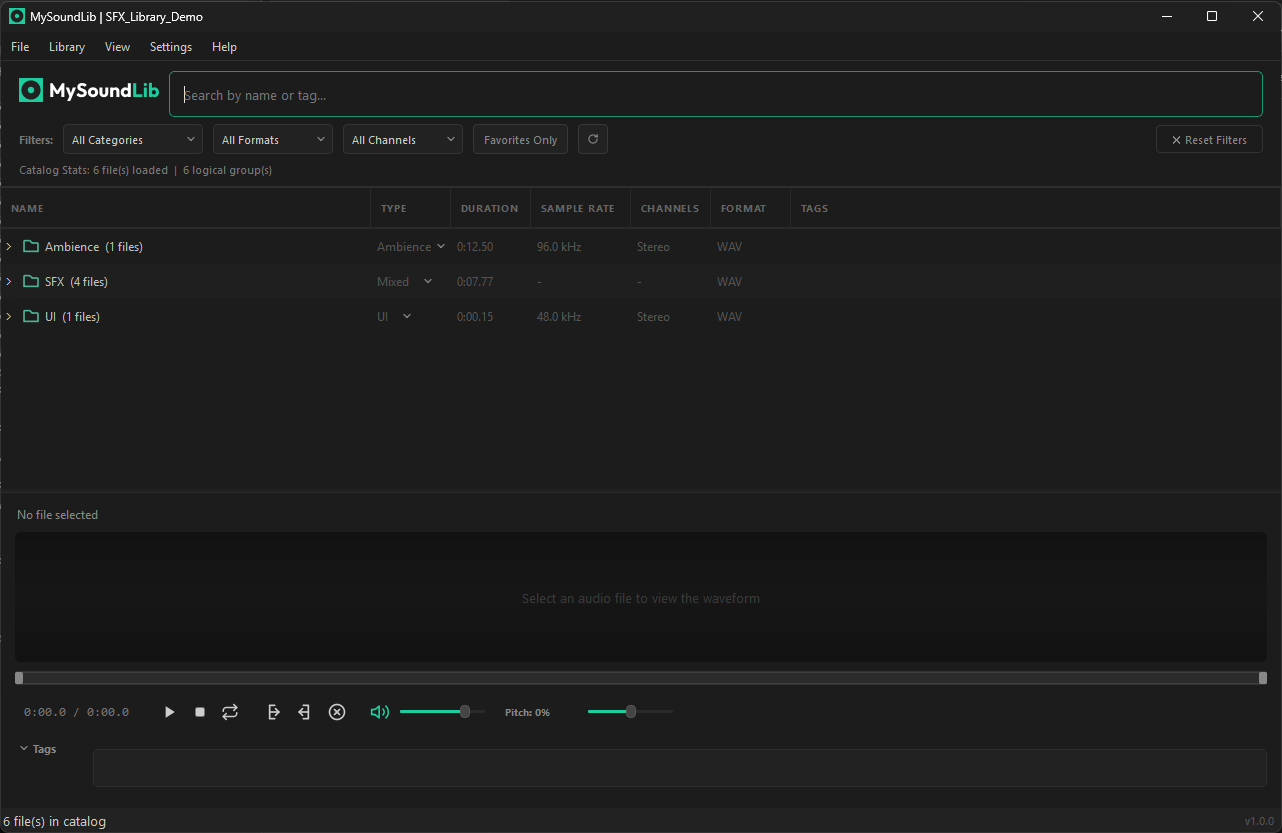Open the Library menu
The height and width of the screenshot is (833, 1282).
[67, 47]
